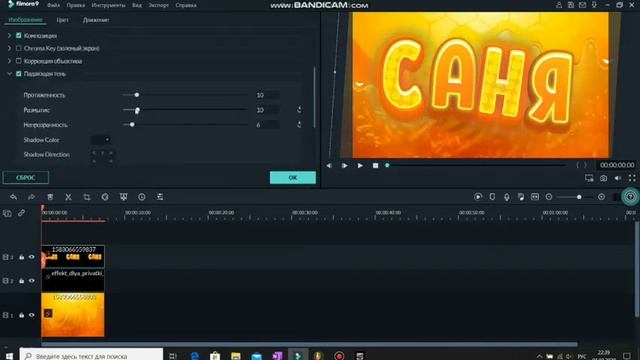Step back one frame in preview
This screenshot has width=640, height=360.
329,166
